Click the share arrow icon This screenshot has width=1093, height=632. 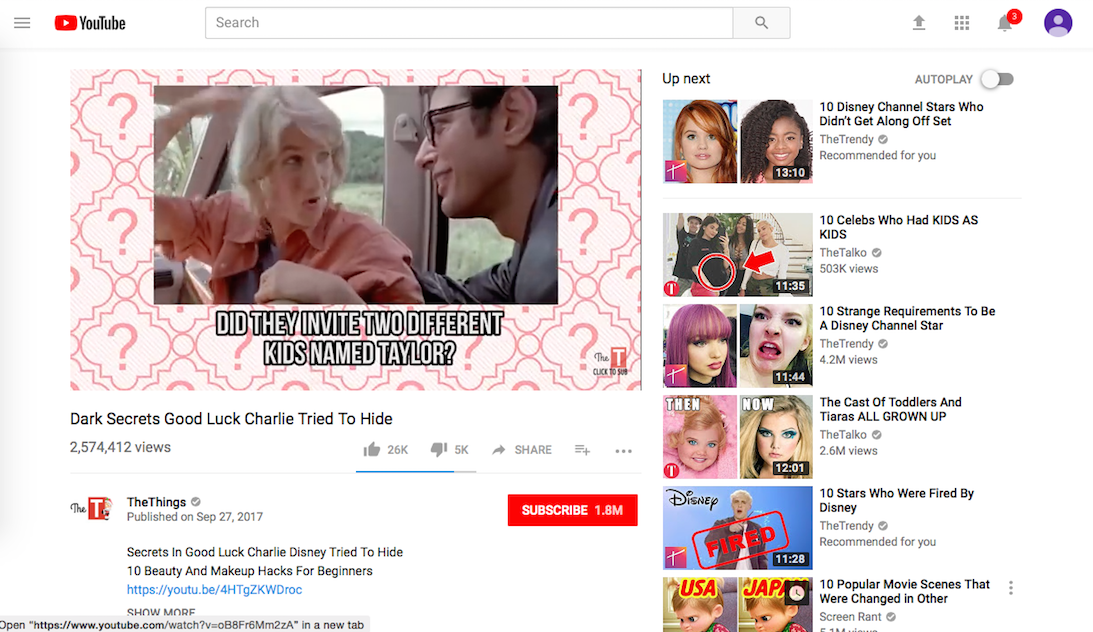(498, 450)
